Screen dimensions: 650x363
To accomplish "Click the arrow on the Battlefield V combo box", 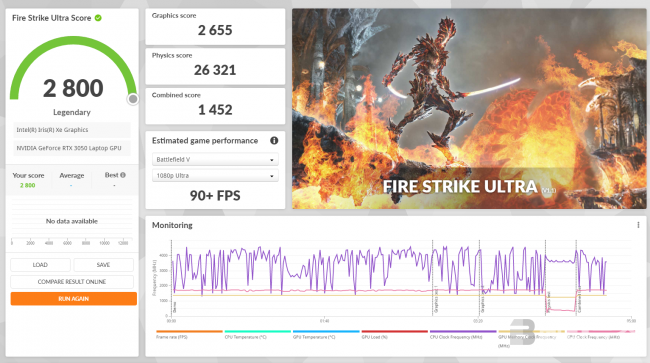I will pos(272,160).
